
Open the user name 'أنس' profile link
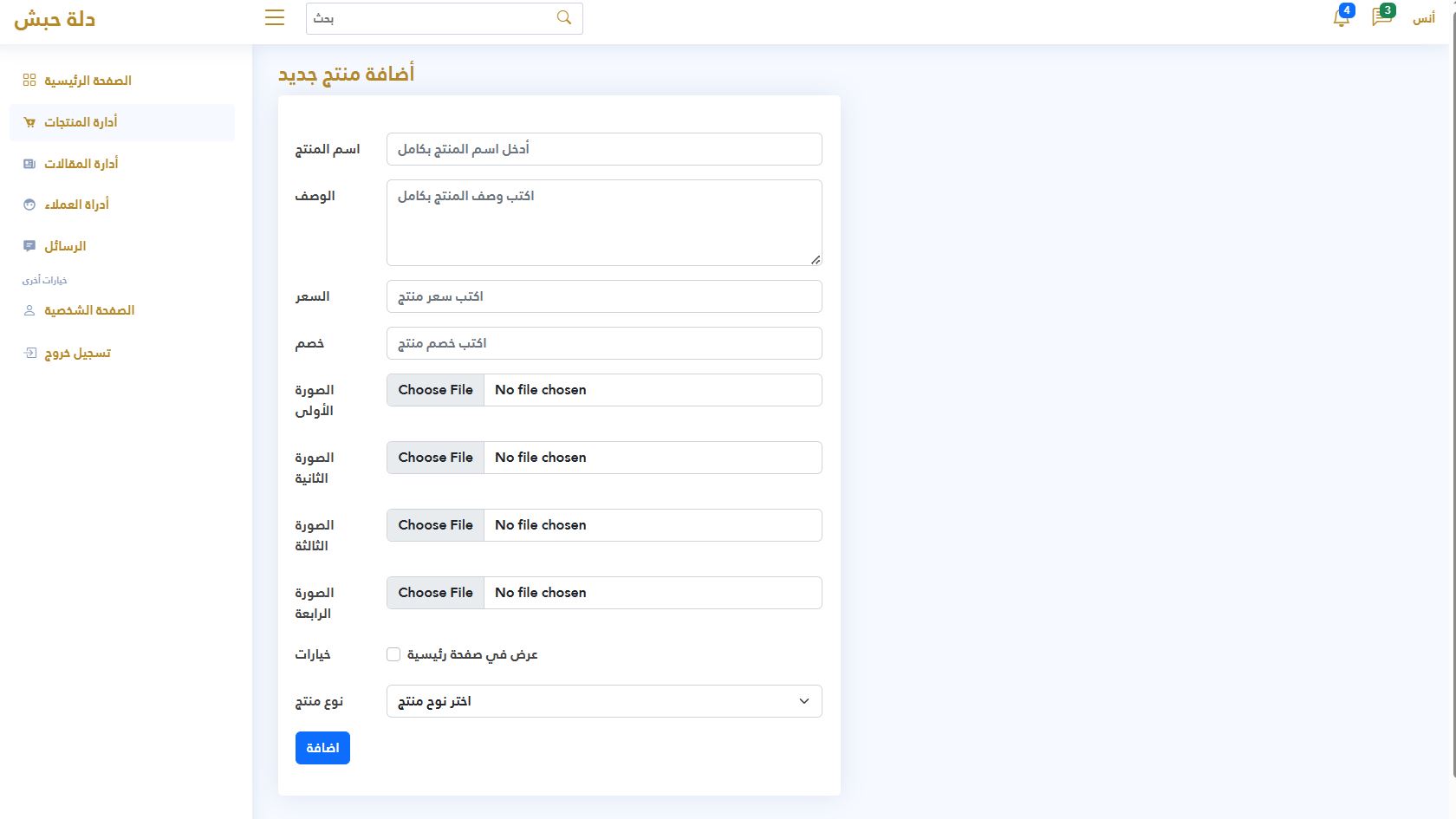(1423, 18)
